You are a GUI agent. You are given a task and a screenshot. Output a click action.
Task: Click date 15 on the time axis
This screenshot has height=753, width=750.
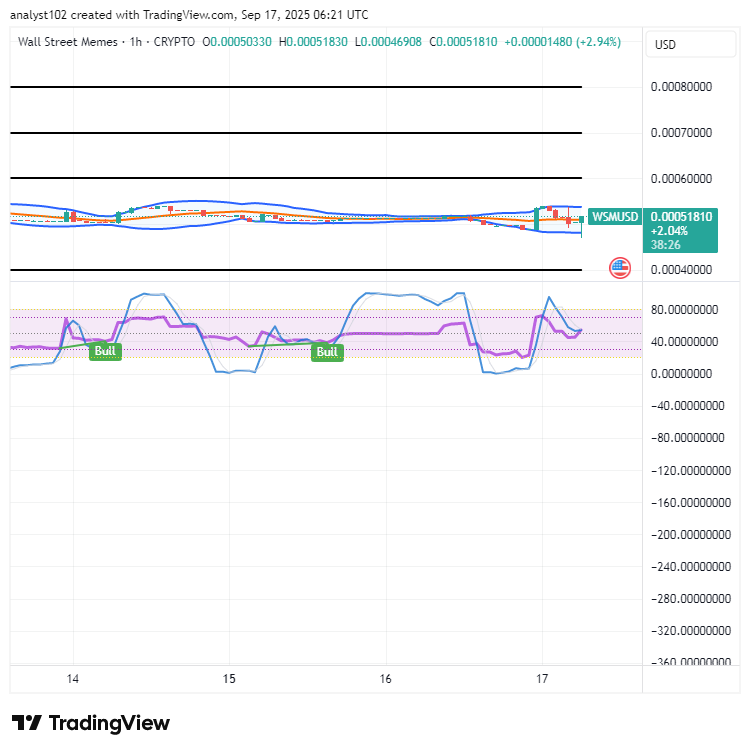[229, 679]
